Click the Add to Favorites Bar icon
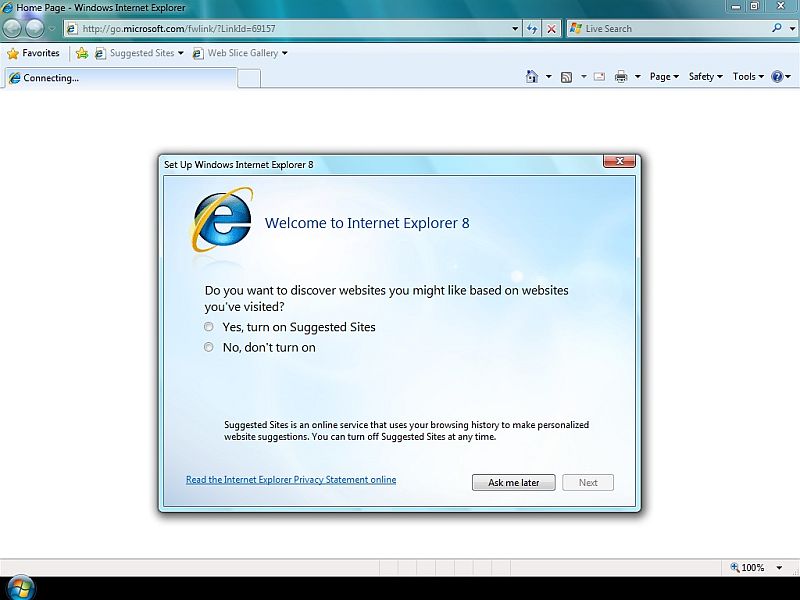The width and height of the screenshot is (800, 600). [x=82, y=53]
